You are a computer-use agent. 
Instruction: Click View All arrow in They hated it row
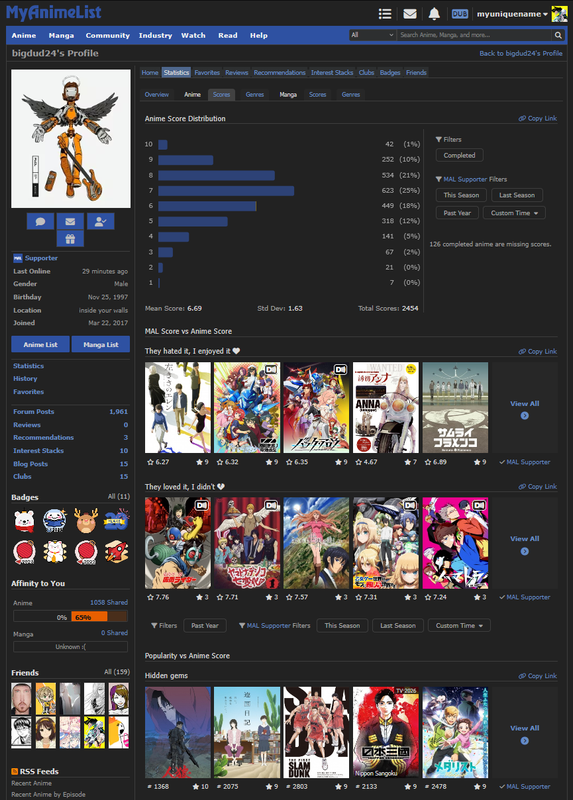525,416
